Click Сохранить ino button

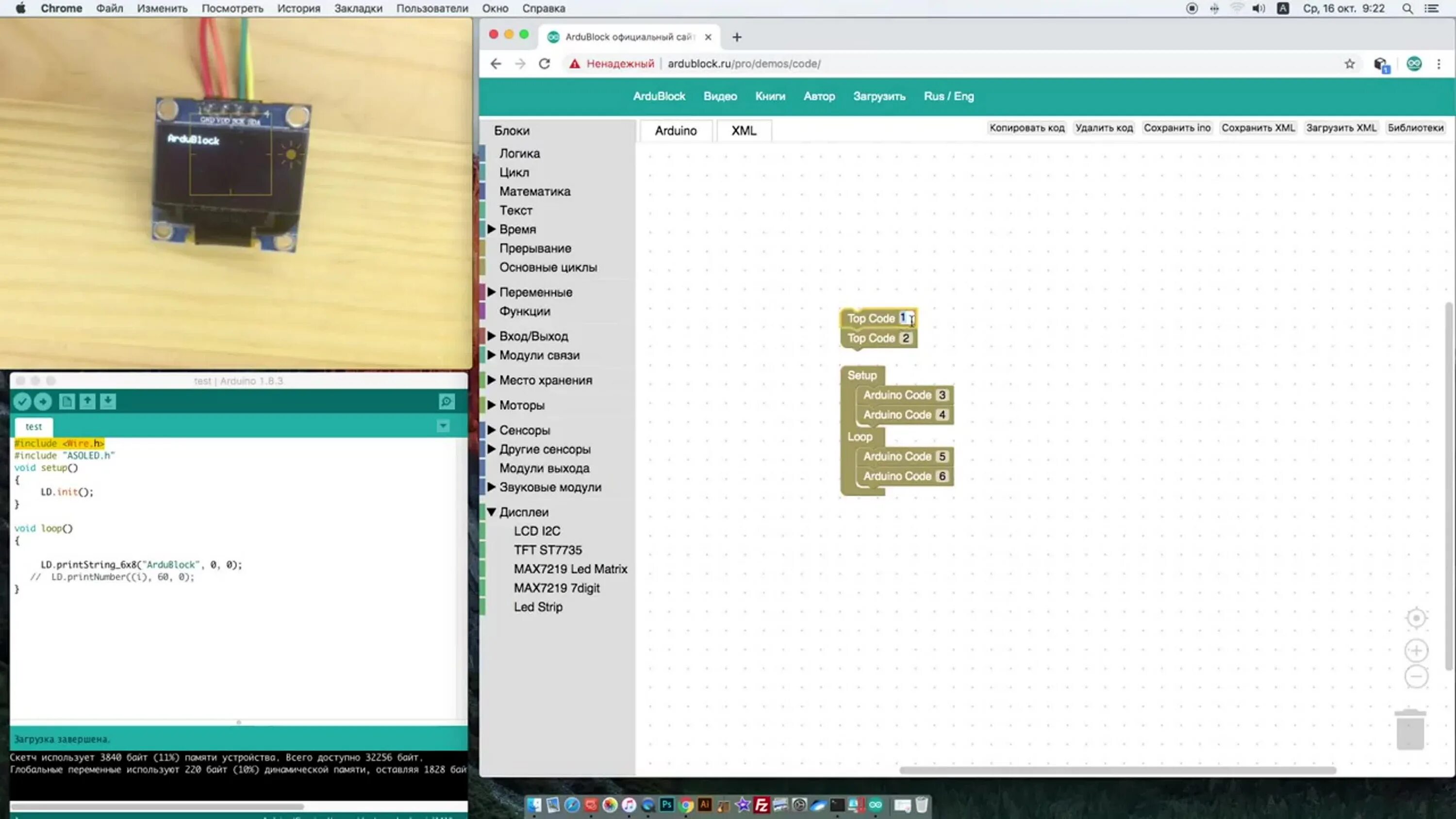pos(1177,128)
